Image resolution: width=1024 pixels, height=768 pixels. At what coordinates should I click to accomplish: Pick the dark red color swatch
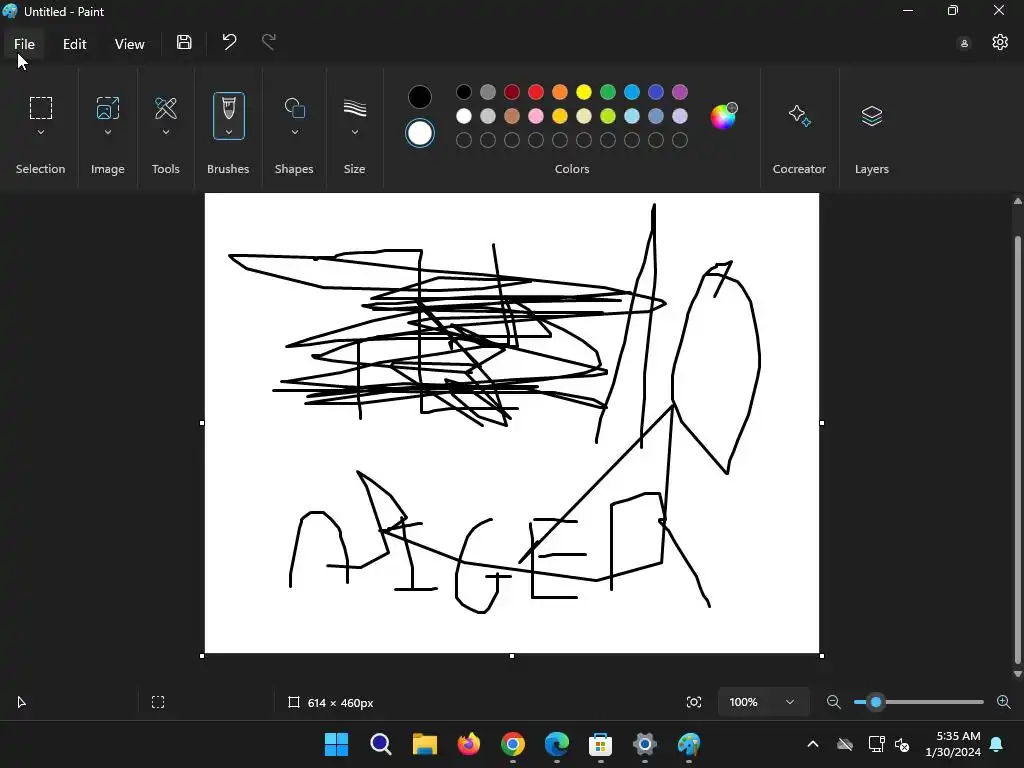click(512, 92)
